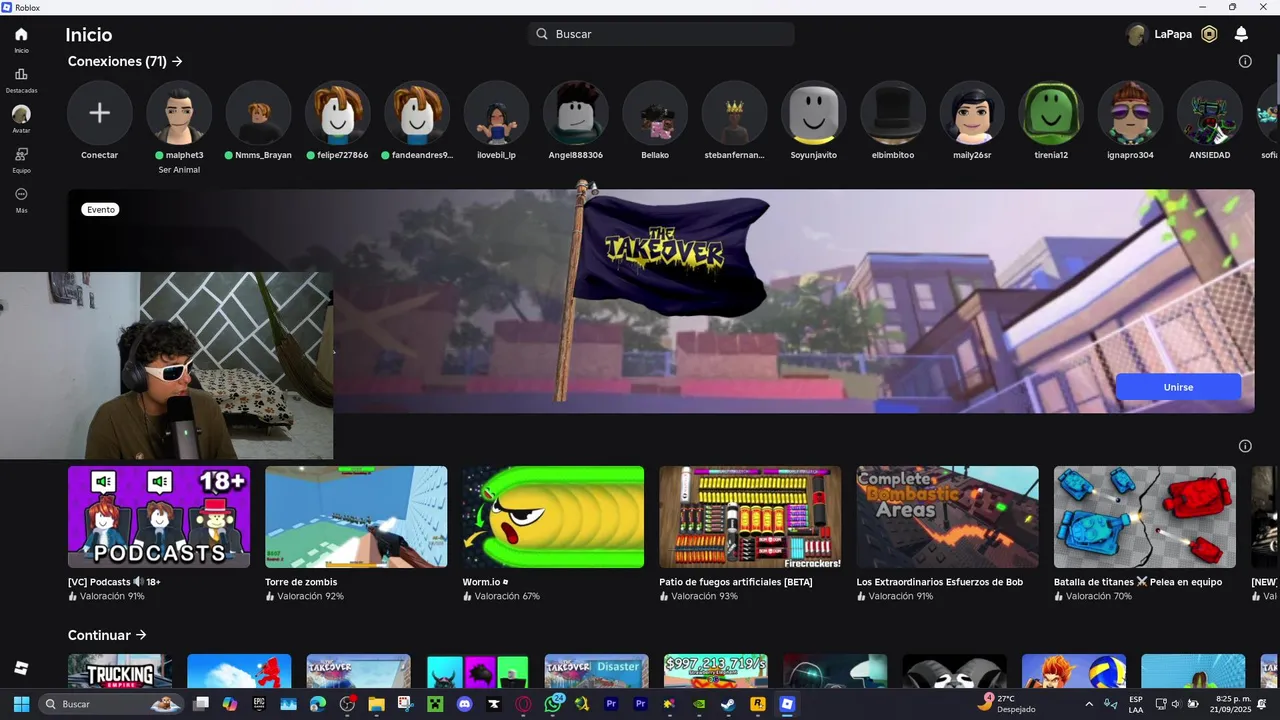Open the Avatar section in sidebar
Screen dimensions: 1280x720
21,119
